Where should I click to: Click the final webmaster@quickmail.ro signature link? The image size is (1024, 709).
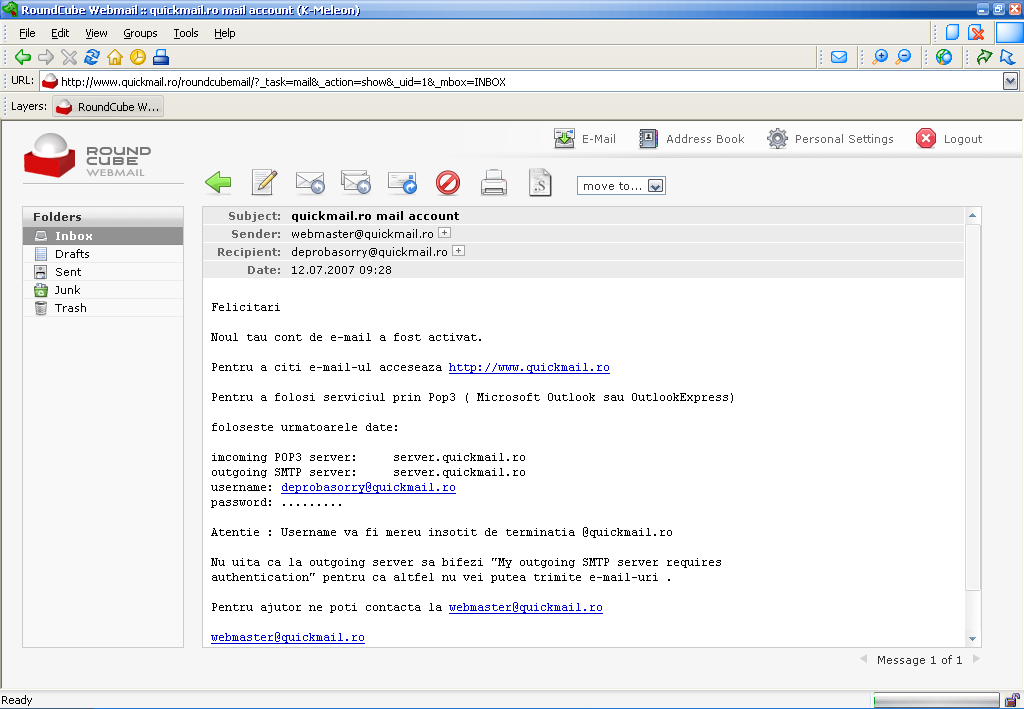pyautogui.click(x=288, y=638)
